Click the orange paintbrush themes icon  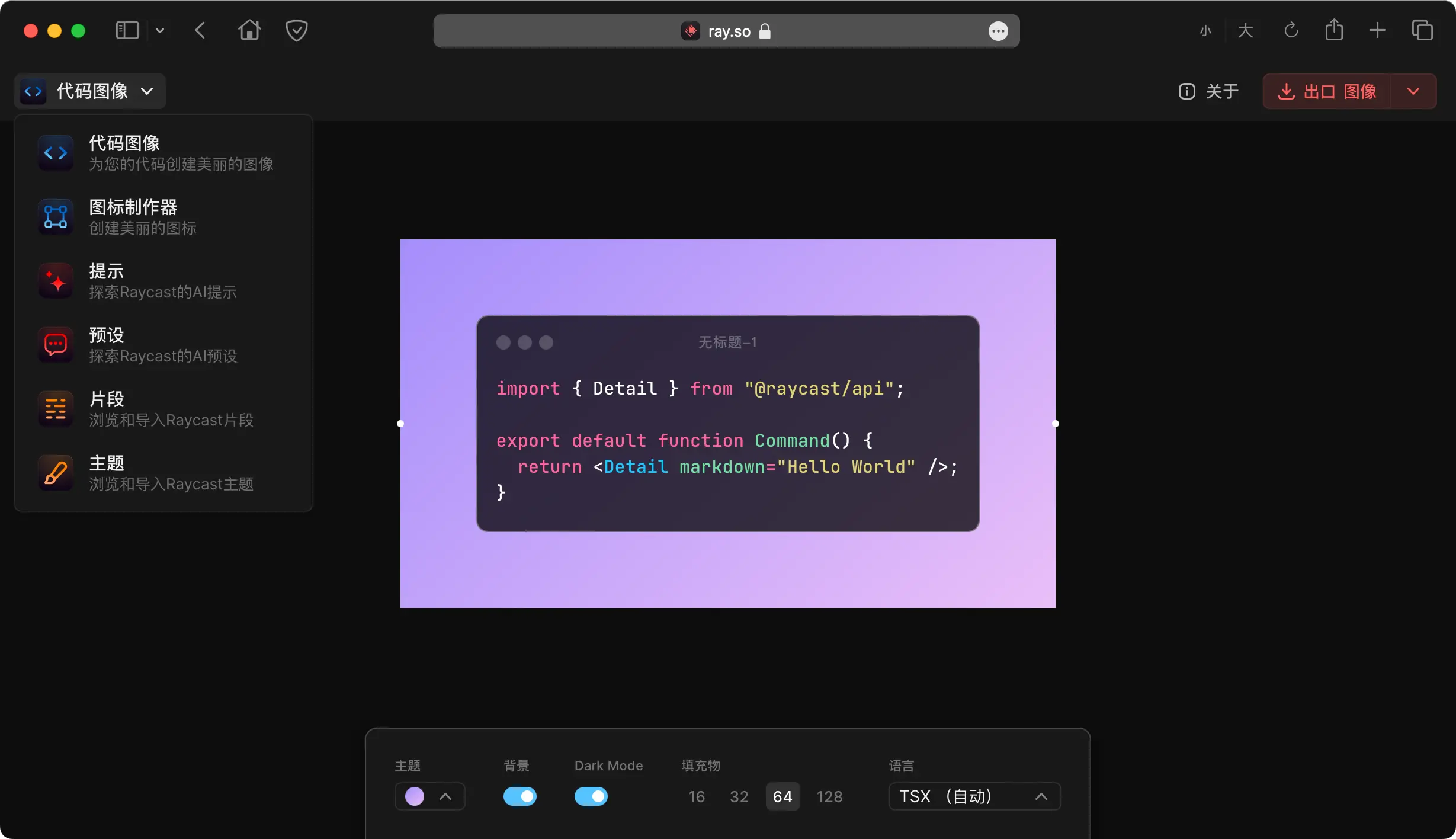click(x=56, y=473)
